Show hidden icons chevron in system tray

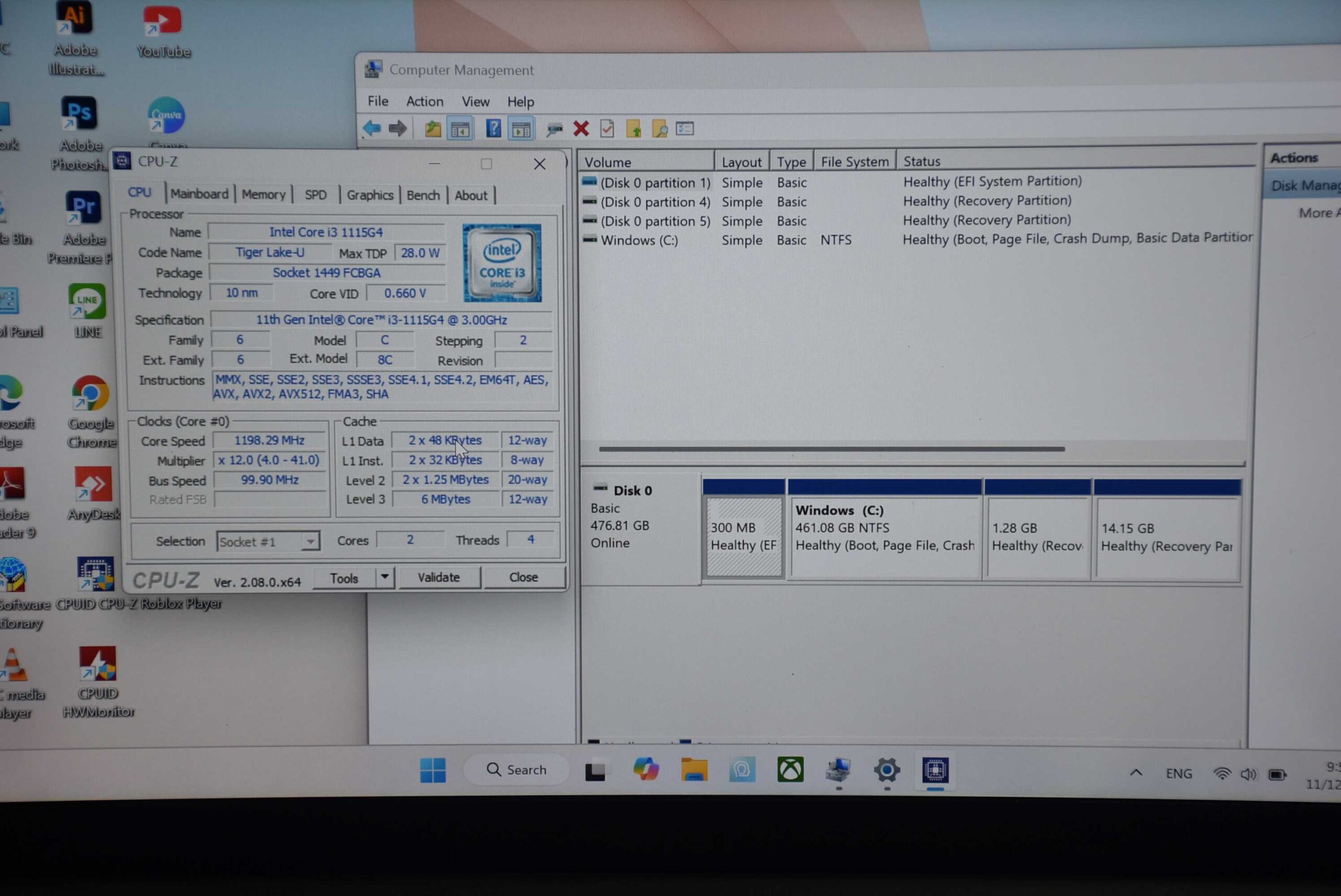pos(1136,772)
